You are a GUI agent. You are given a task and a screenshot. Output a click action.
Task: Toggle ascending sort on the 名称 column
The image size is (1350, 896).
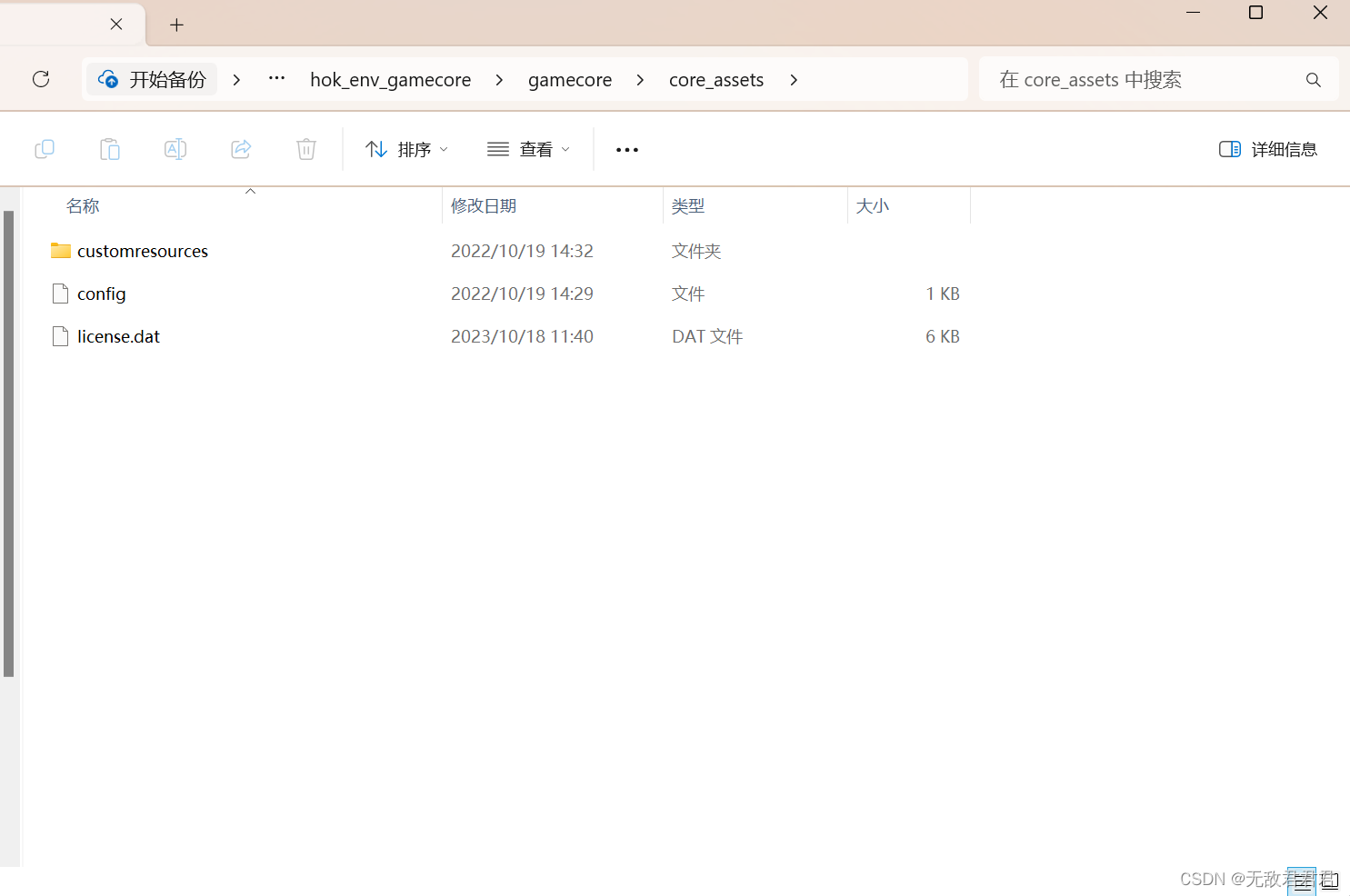[x=83, y=205]
